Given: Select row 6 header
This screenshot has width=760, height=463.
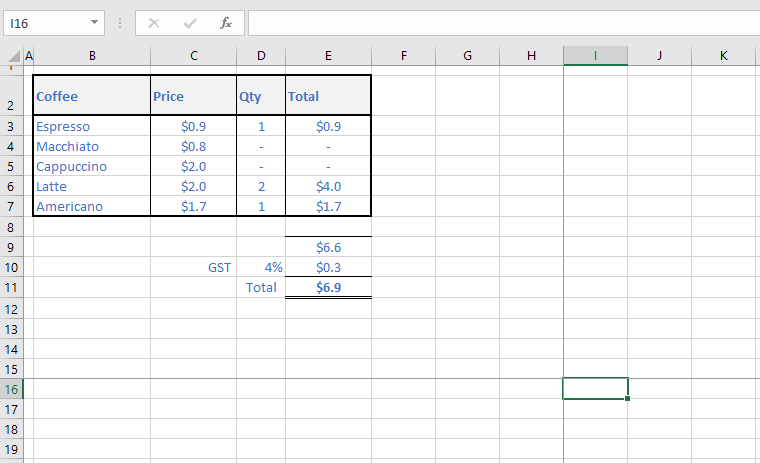Looking at the screenshot, I should 11,186.
